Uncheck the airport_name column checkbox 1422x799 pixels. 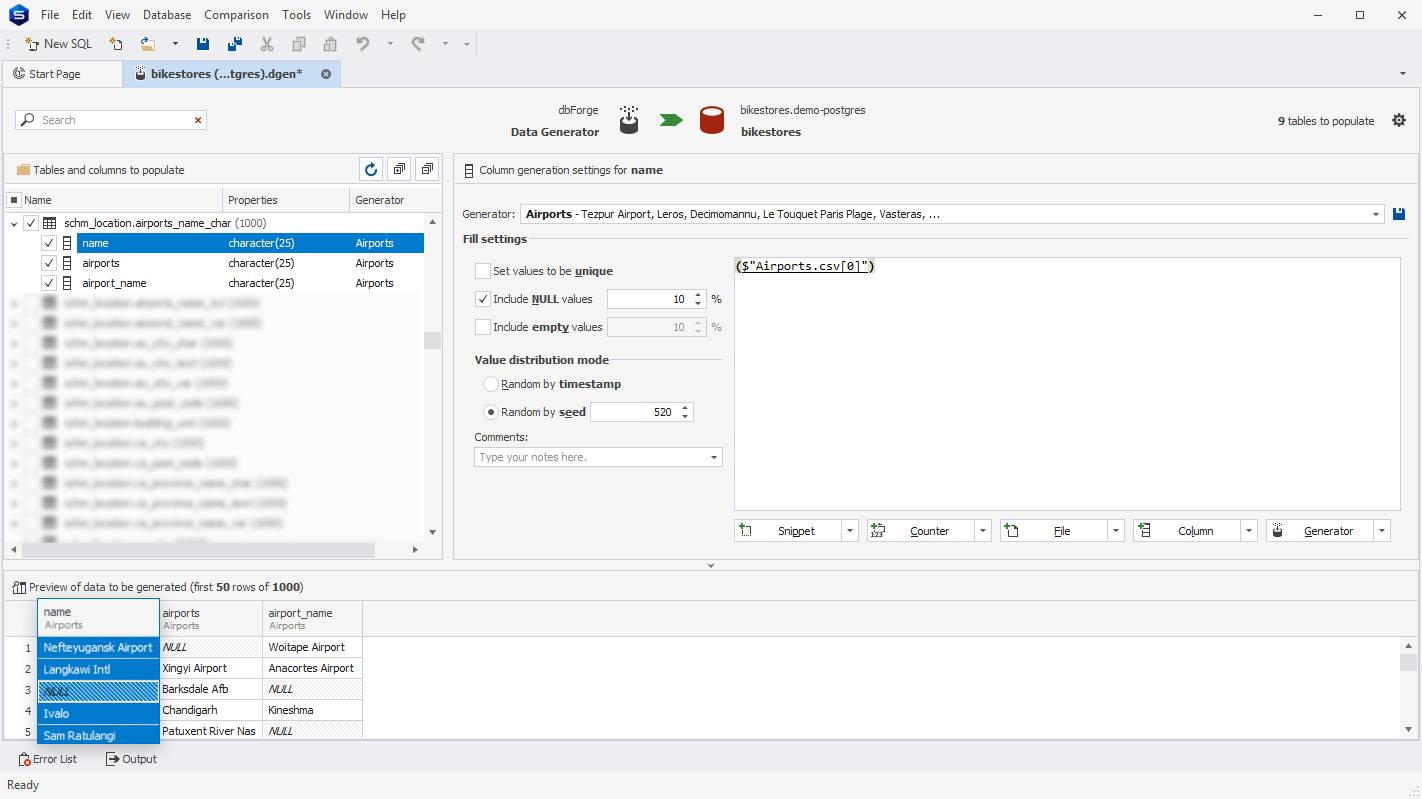[x=49, y=283]
